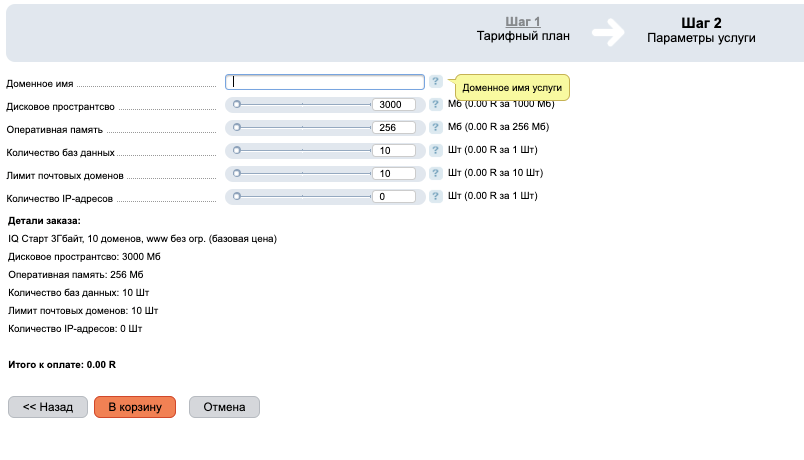
Task: Click RAM value field showing 256
Action: pos(392,128)
